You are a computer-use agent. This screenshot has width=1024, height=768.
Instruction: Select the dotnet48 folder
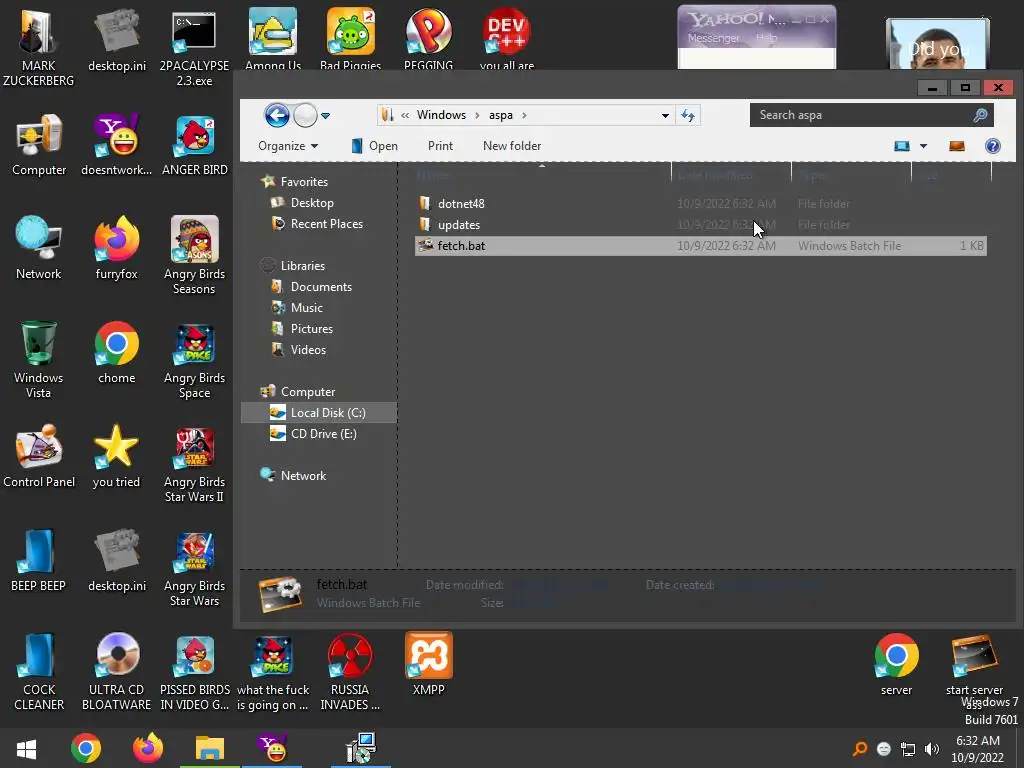point(461,204)
